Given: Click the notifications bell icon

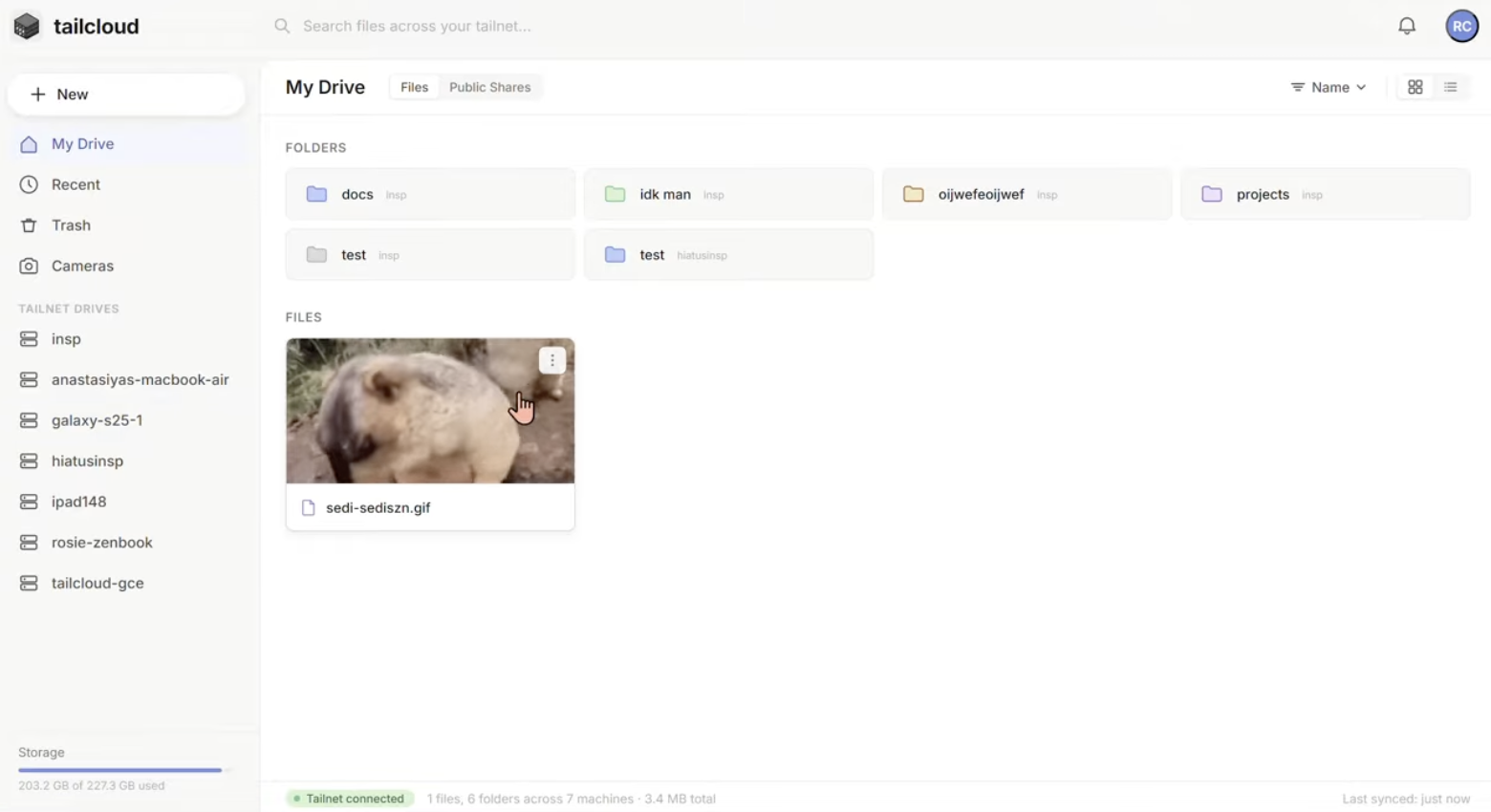Looking at the screenshot, I should coord(1406,26).
